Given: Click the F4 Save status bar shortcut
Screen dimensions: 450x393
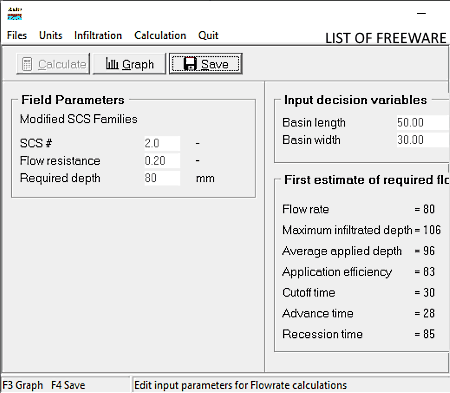Looking at the screenshot, I should (68, 385).
